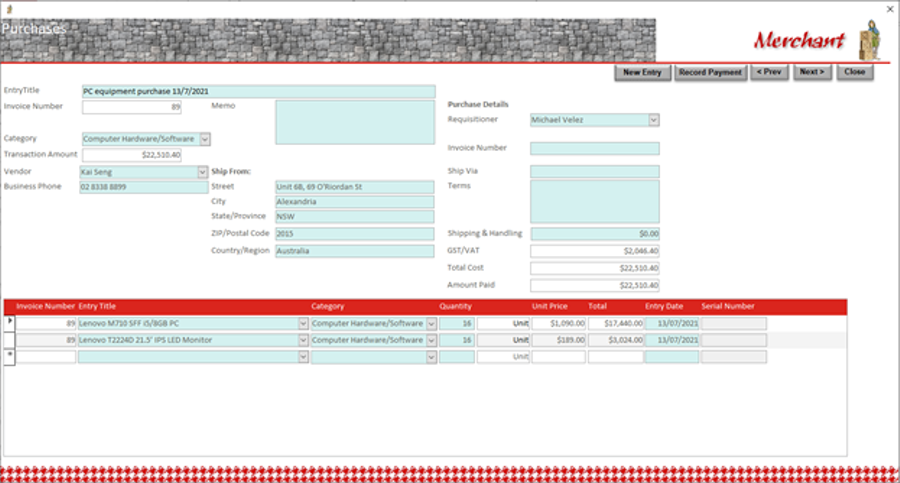Open Category dropdown for Lenovo T2224D row
Screen dimensions: 900x483
[x=431, y=341]
